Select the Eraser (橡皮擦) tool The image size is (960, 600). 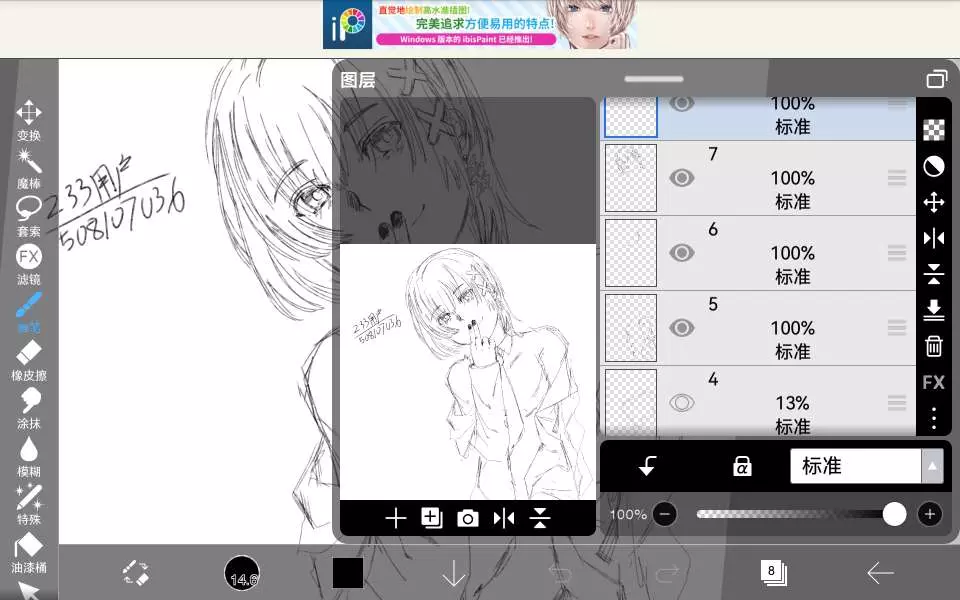click(29, 361)
